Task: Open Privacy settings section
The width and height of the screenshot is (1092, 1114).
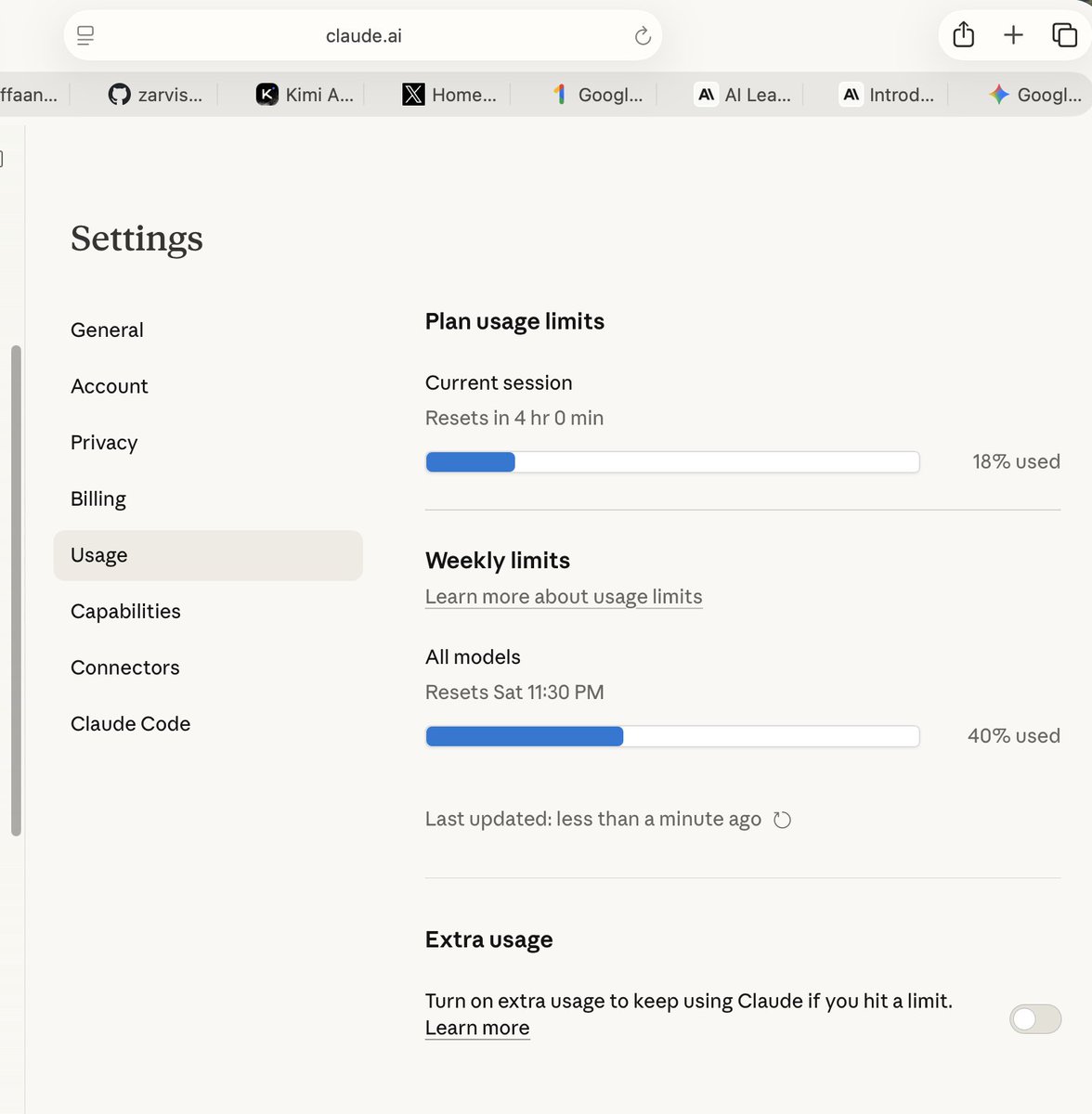Action: (x=208, y=443)
